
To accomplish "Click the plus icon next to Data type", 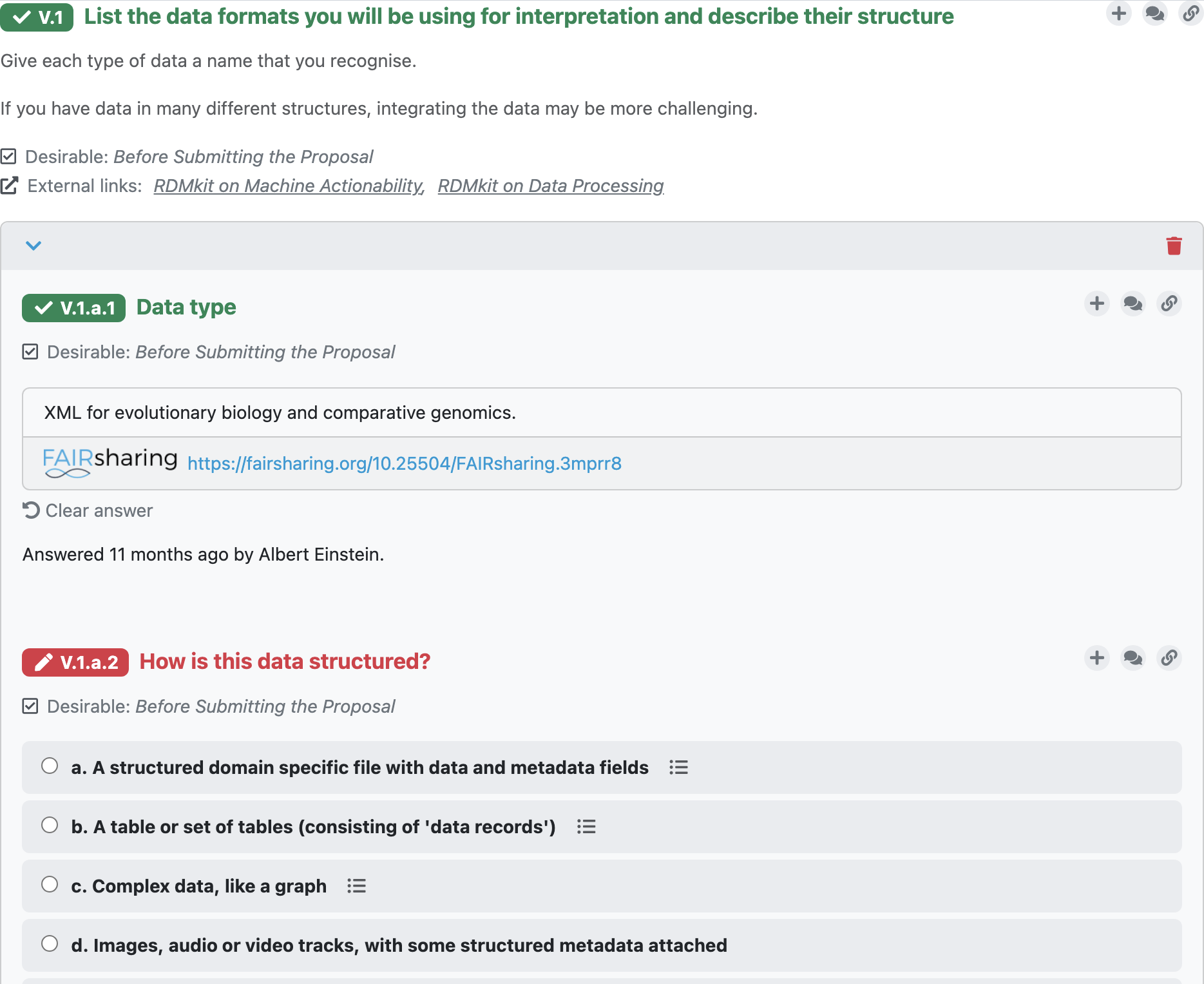I will [1097, 304].
